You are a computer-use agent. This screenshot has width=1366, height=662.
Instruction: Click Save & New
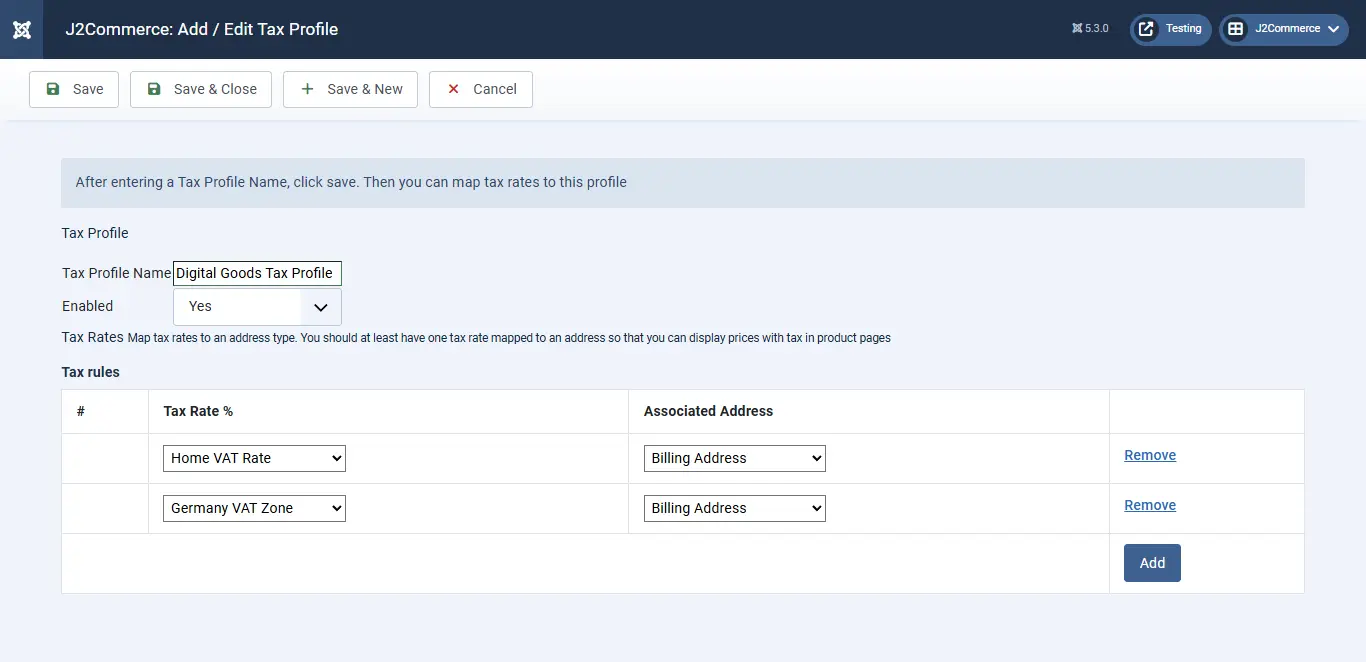pos(350,89)
